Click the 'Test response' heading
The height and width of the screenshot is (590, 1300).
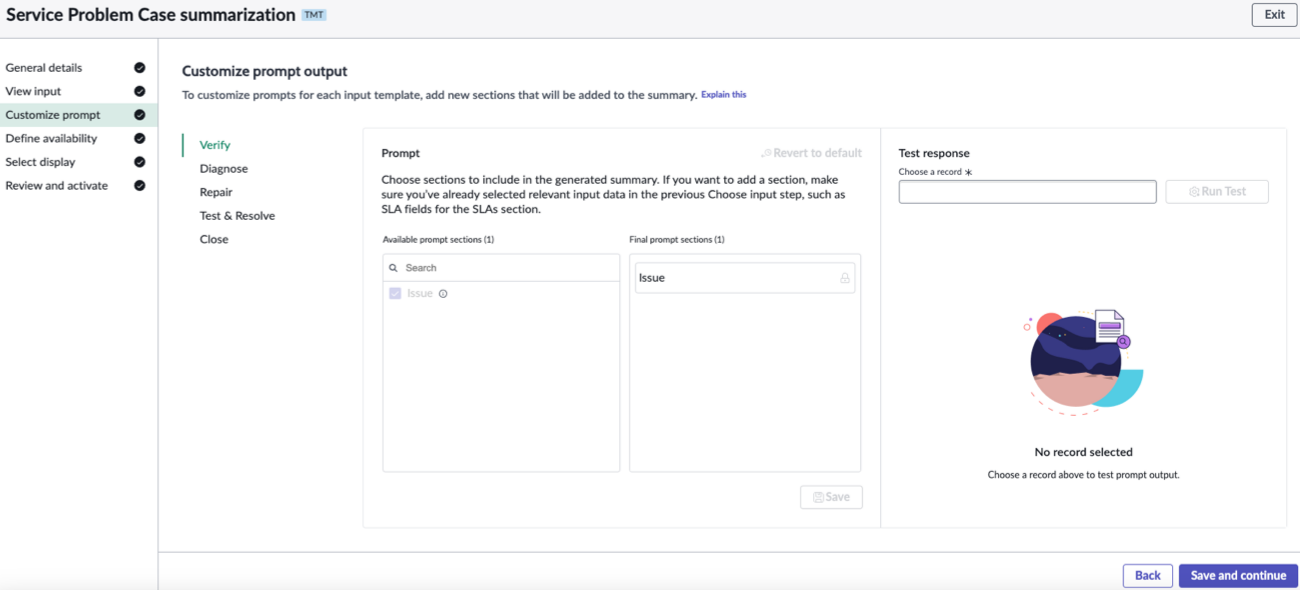point(934,153)
